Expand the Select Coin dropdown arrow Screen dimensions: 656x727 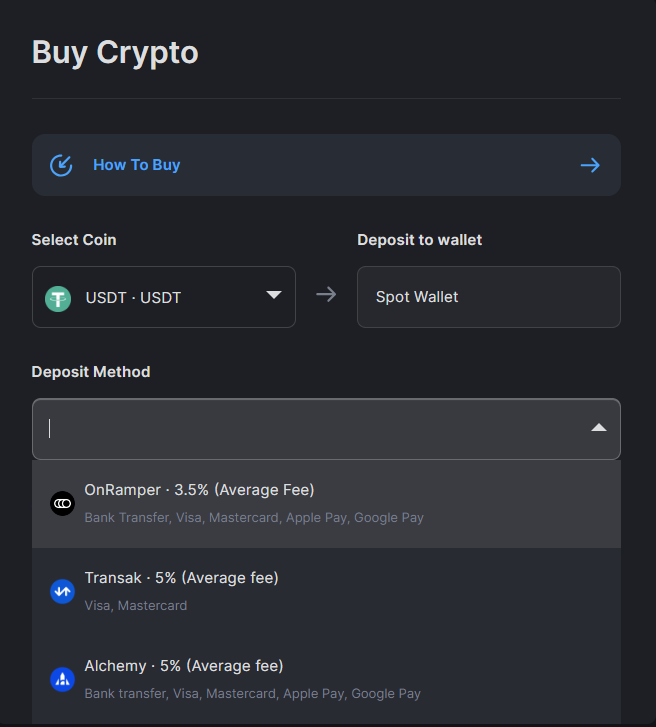pyautogui.click(x=274, y=295)
